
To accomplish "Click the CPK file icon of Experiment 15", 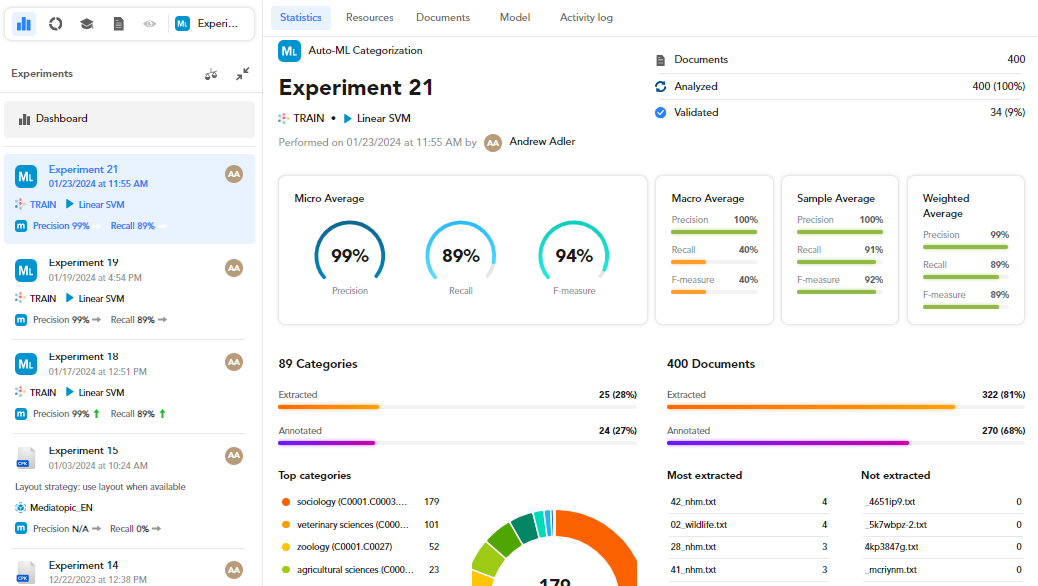I will tap(26, 458).
